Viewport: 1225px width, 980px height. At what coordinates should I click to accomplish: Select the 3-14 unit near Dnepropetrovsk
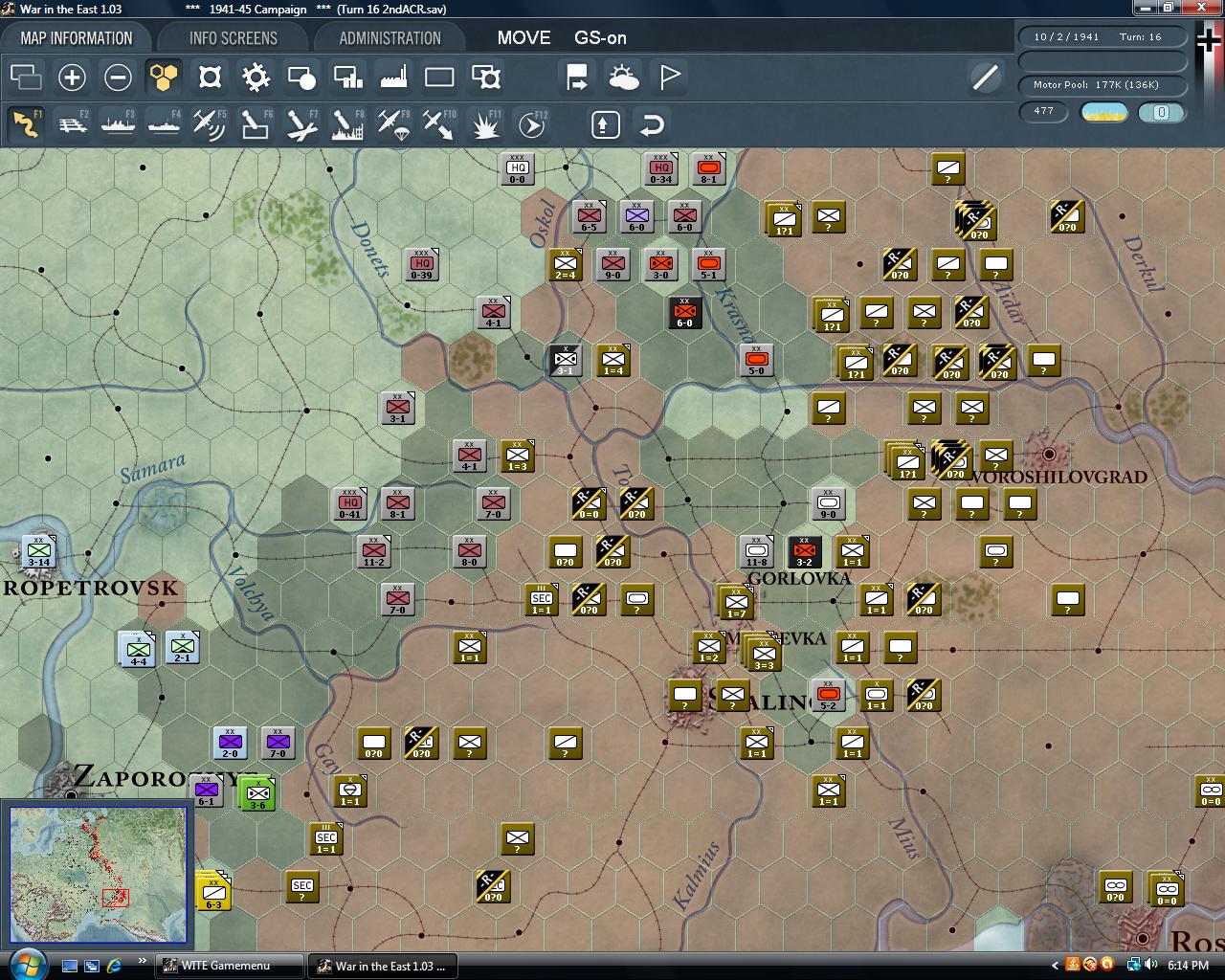(x=39, y=551)
